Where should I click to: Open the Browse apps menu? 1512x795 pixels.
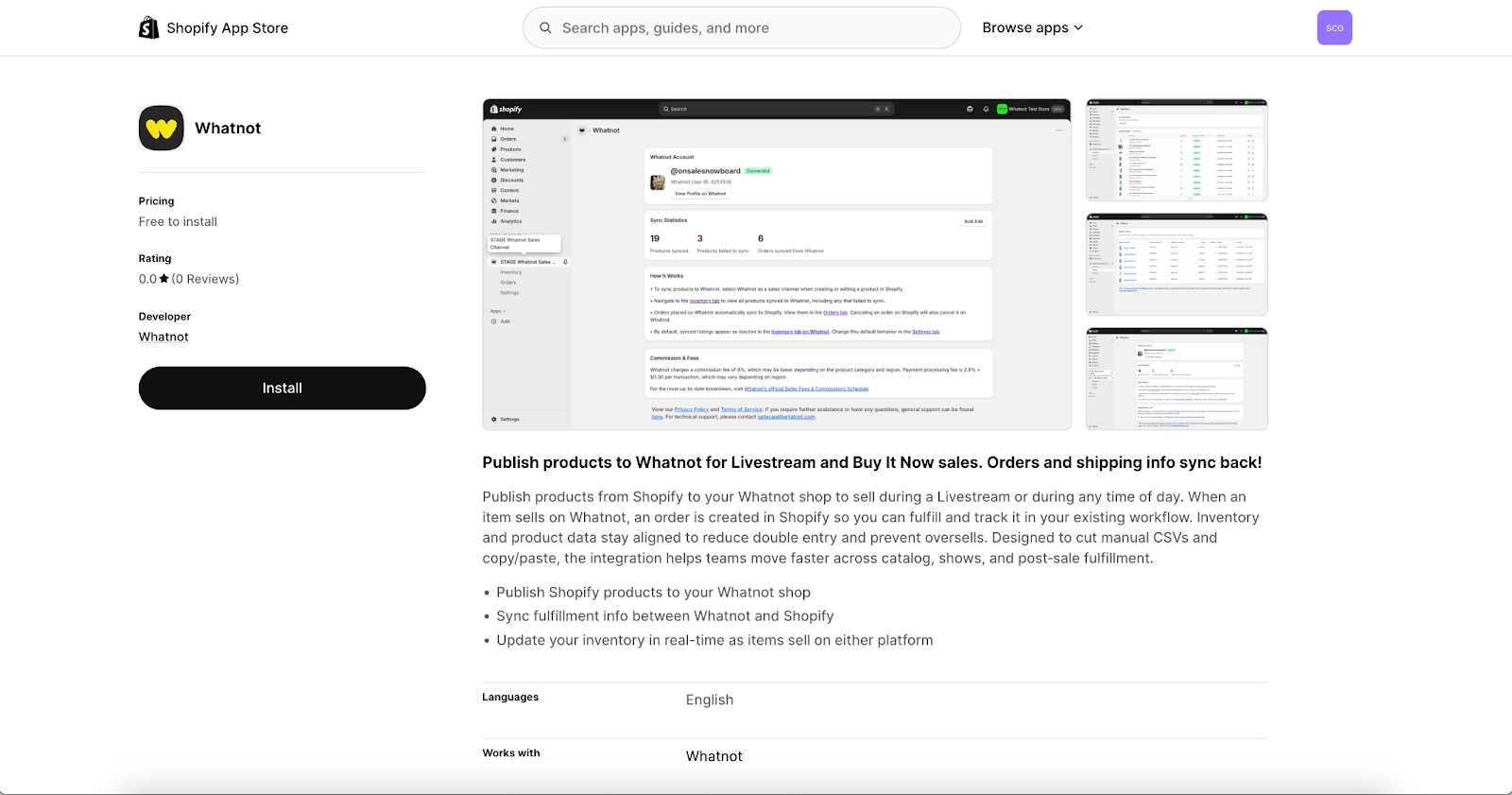click(1024, 27)
